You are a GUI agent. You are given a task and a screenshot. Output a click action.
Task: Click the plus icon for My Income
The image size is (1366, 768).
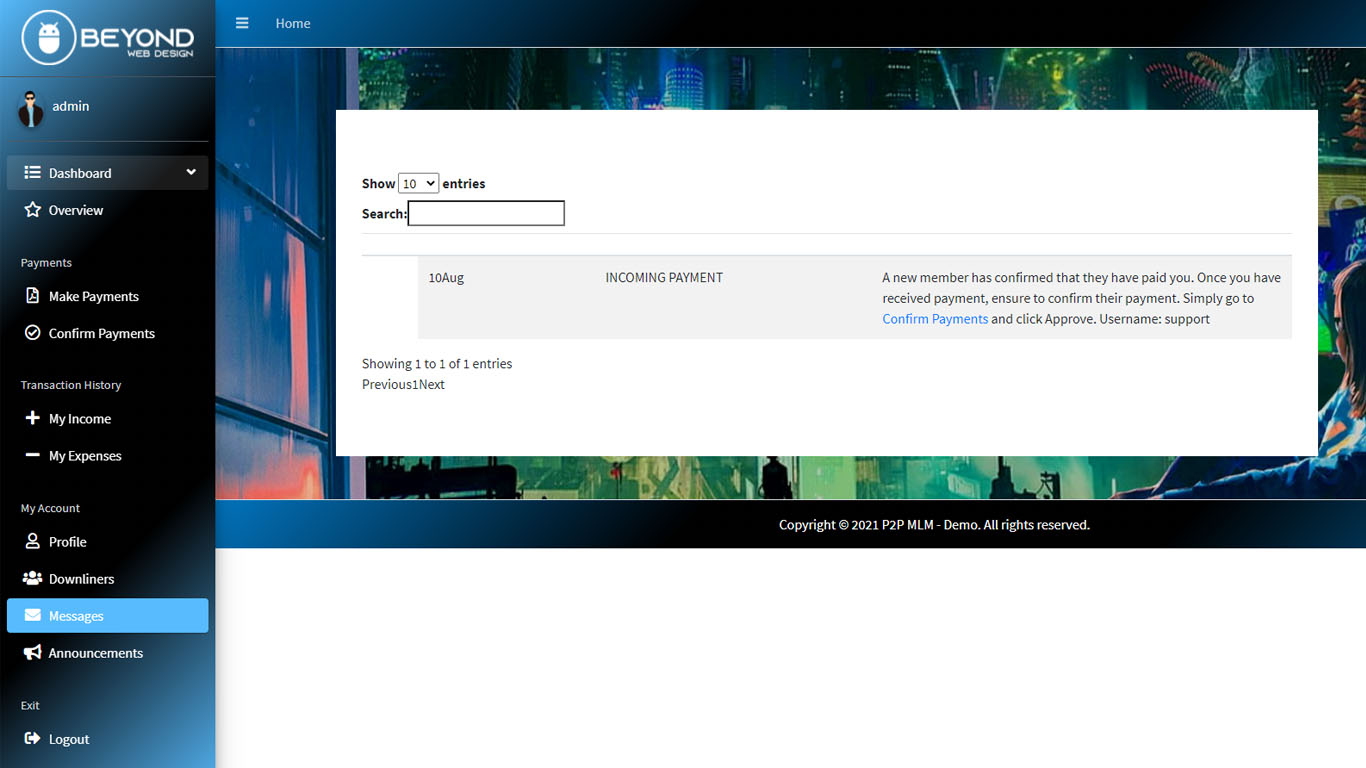click(32, 418)
